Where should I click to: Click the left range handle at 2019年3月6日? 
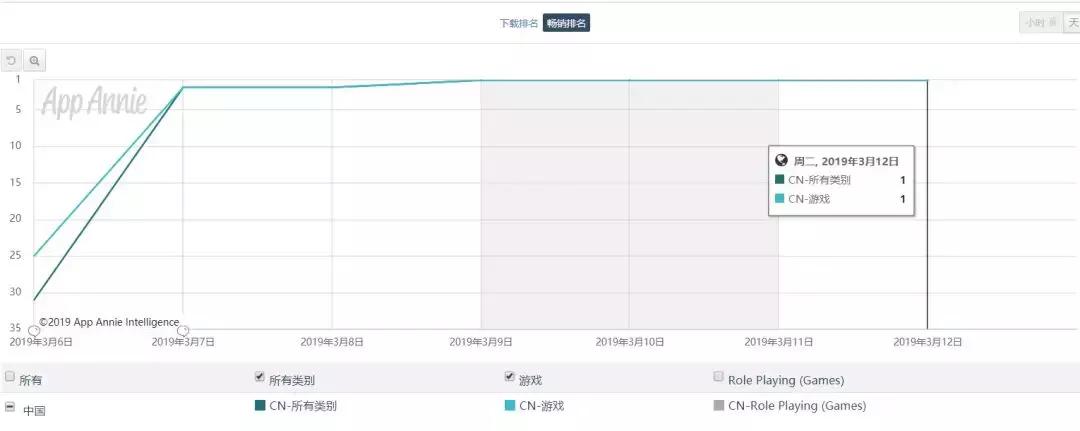coord(33,330)
